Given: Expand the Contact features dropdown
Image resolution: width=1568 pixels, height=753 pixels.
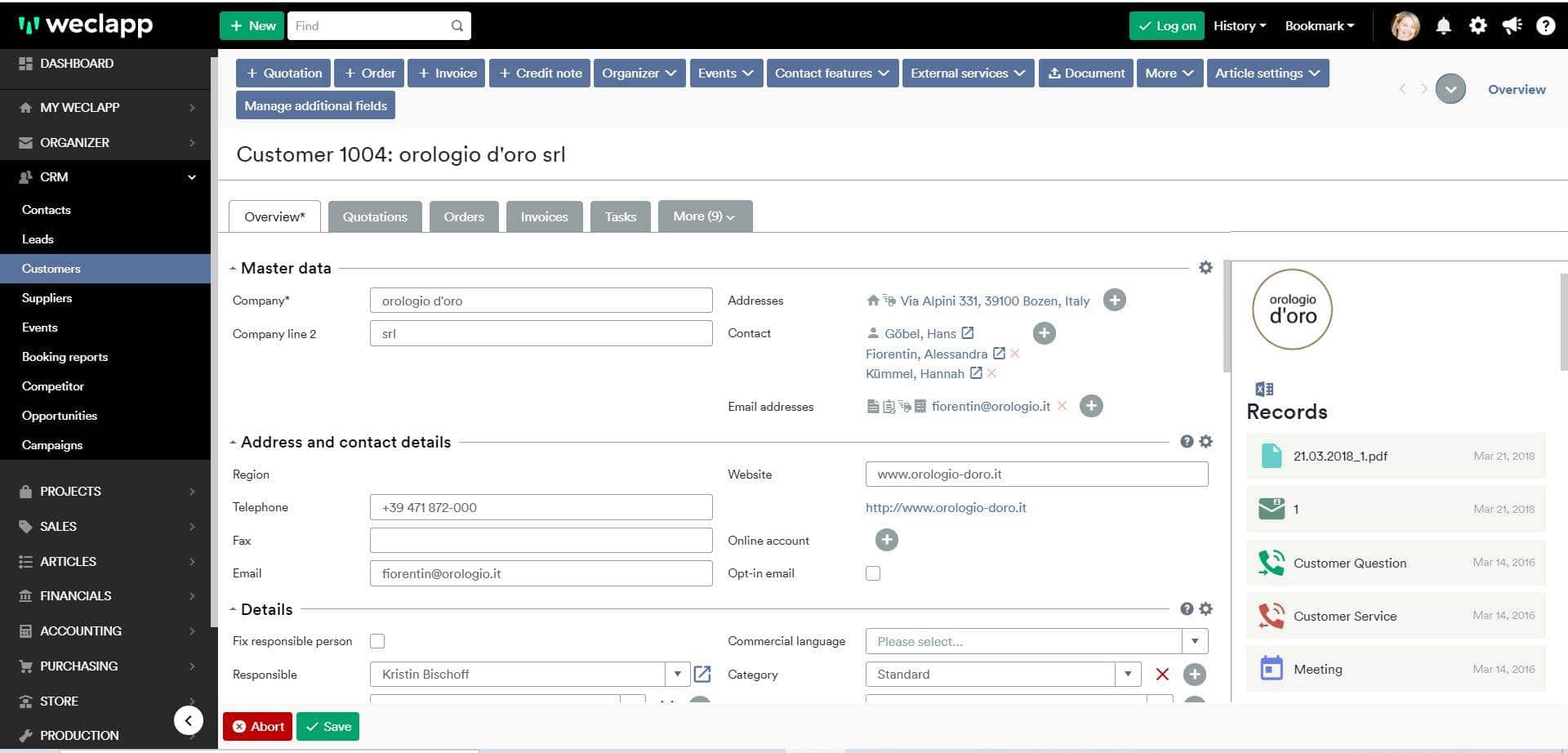Looking at the screenshot, I should (x=831, y=74).
